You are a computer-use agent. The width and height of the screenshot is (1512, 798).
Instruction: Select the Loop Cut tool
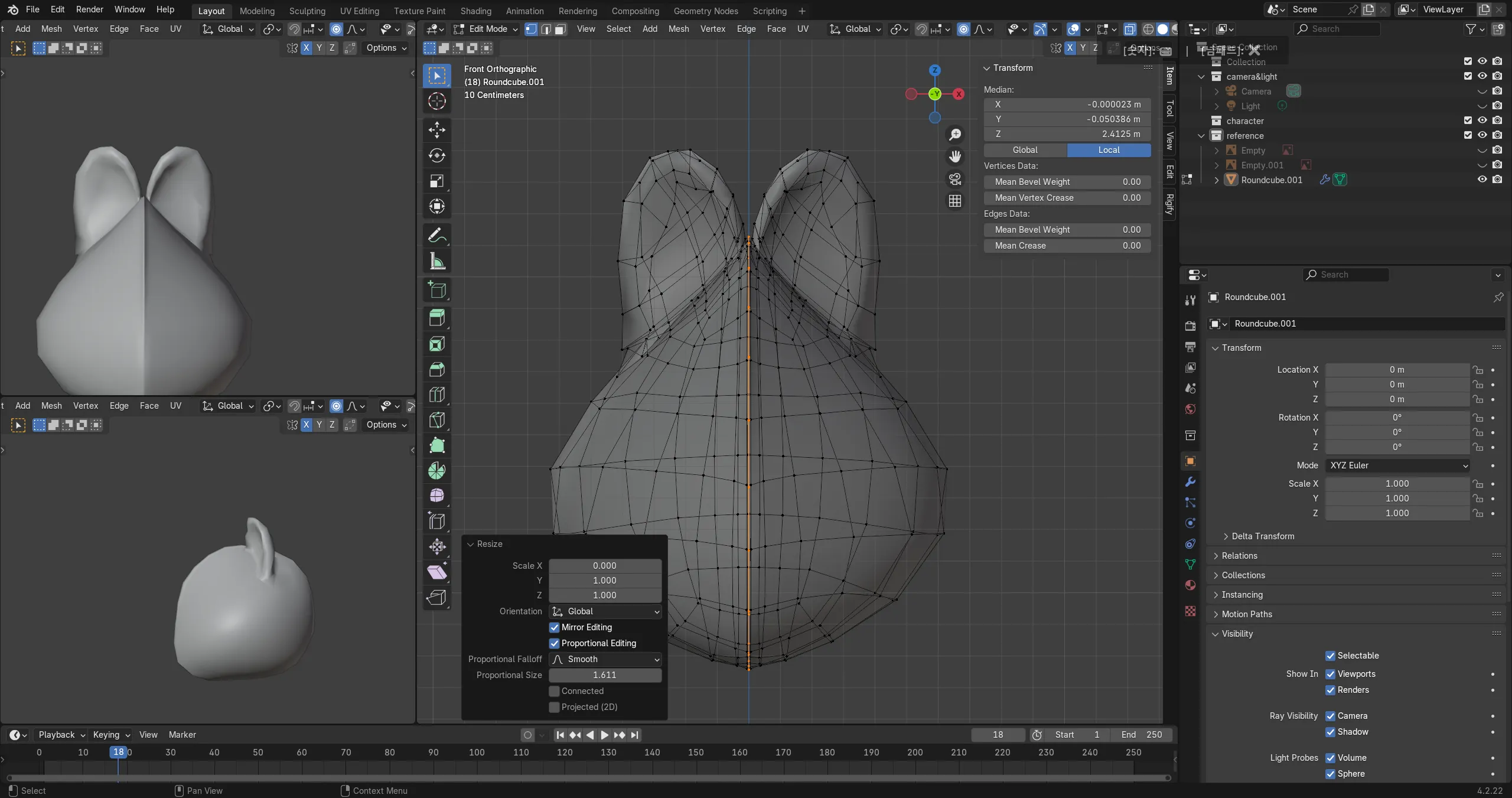pyautogui.click(x=437, y=395)
